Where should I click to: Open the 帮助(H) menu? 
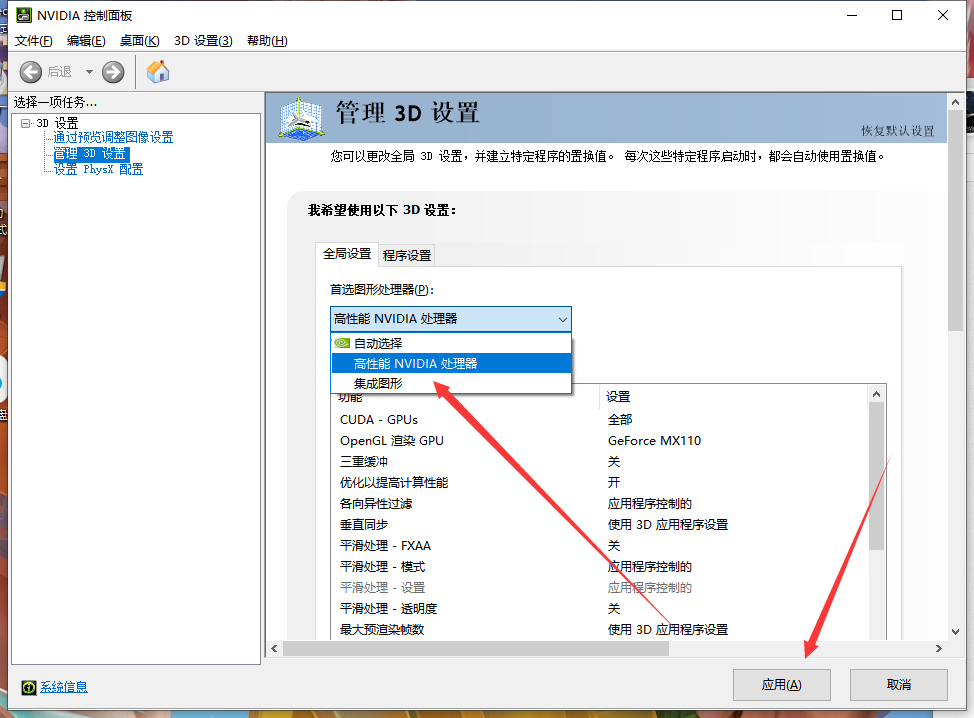pyautogui.click(x=267, y=41)
